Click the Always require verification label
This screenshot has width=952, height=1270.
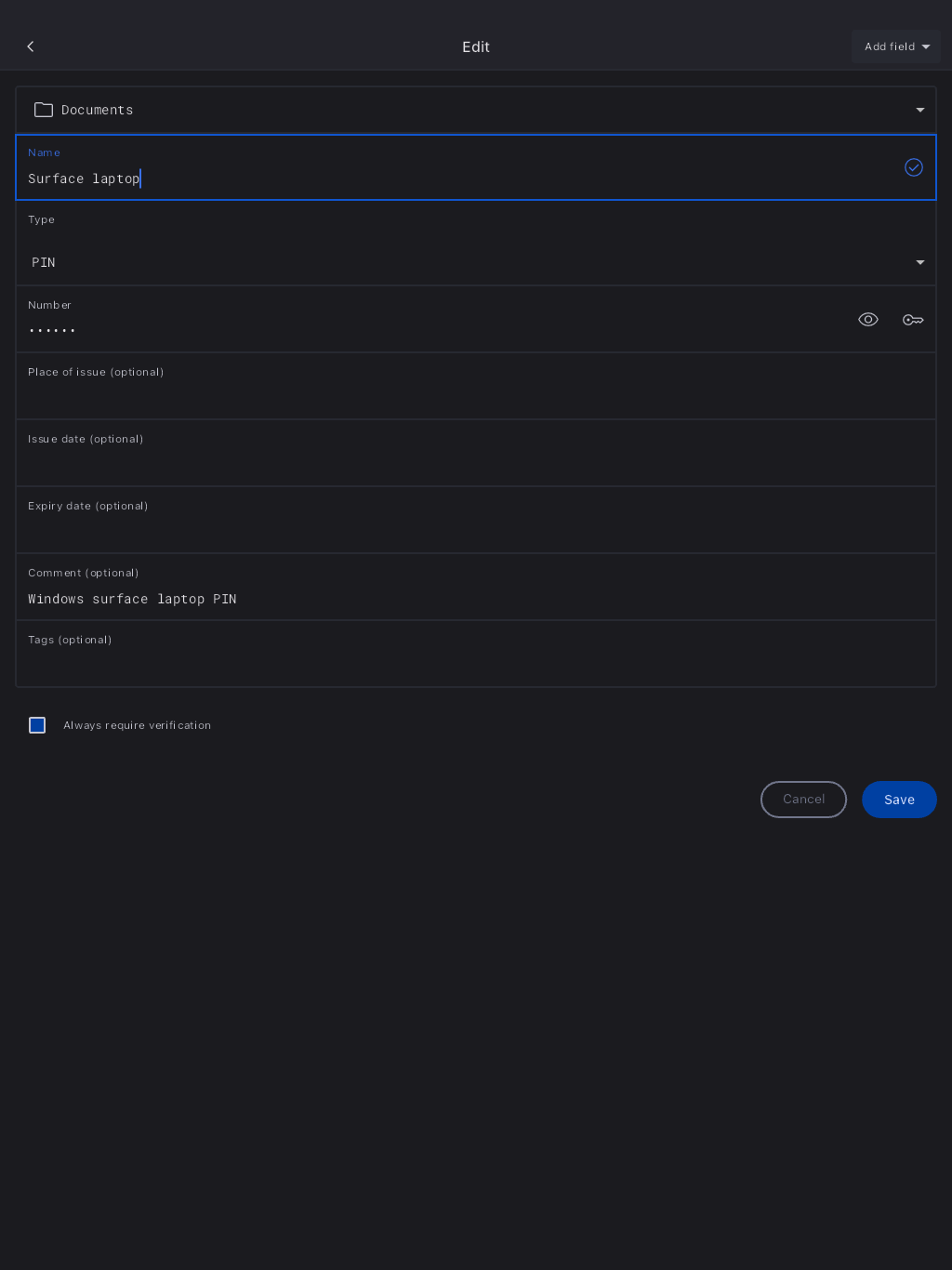(x=138, y=725)
